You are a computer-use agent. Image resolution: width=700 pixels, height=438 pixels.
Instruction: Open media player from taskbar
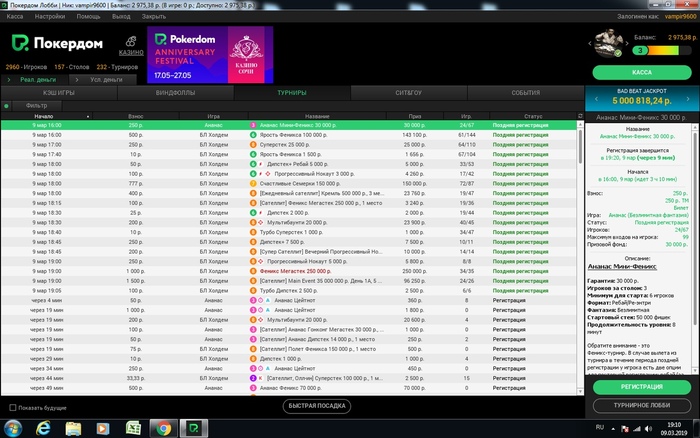pos(103,429)
